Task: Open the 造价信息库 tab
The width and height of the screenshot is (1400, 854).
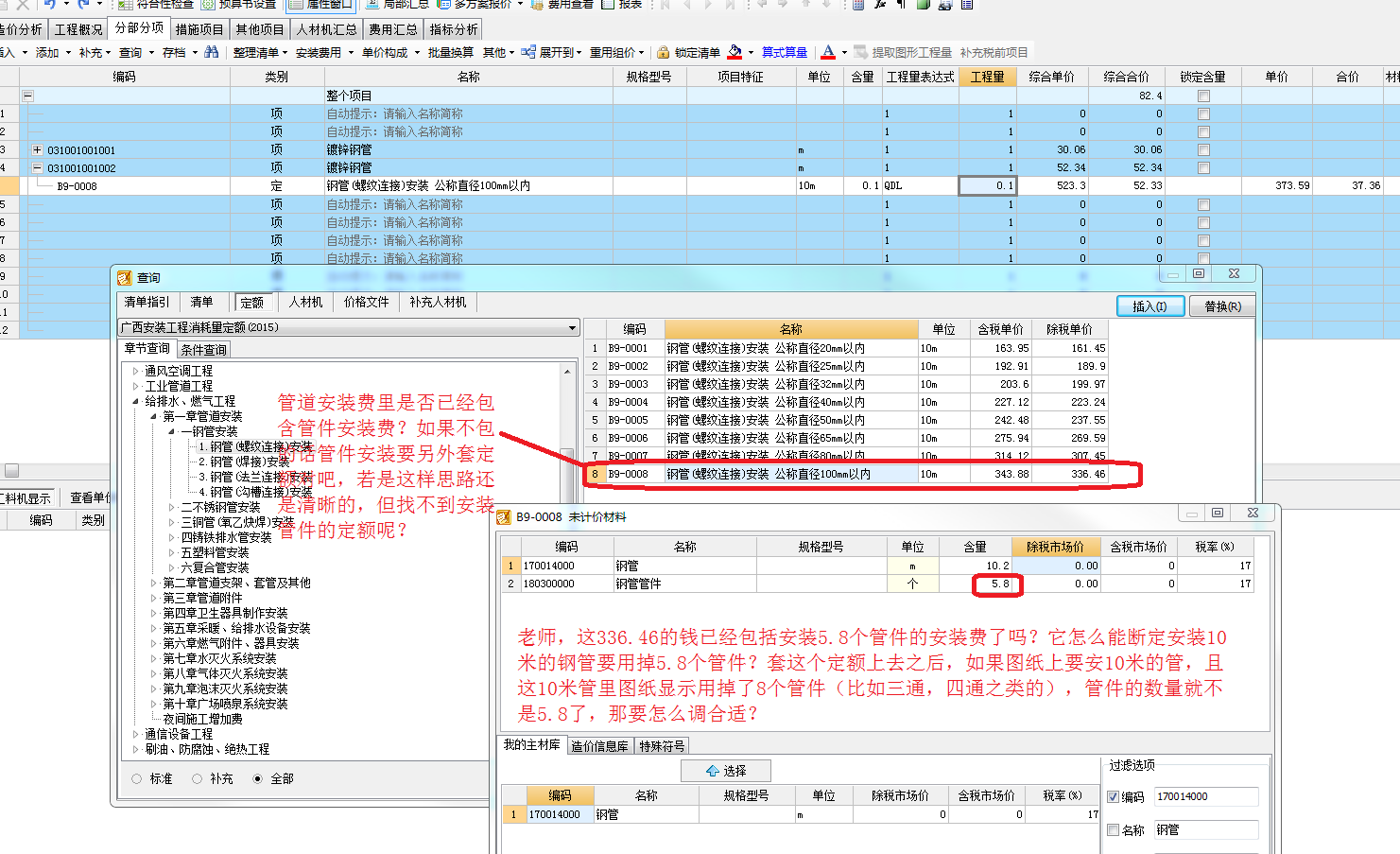Action: (599, 746)
